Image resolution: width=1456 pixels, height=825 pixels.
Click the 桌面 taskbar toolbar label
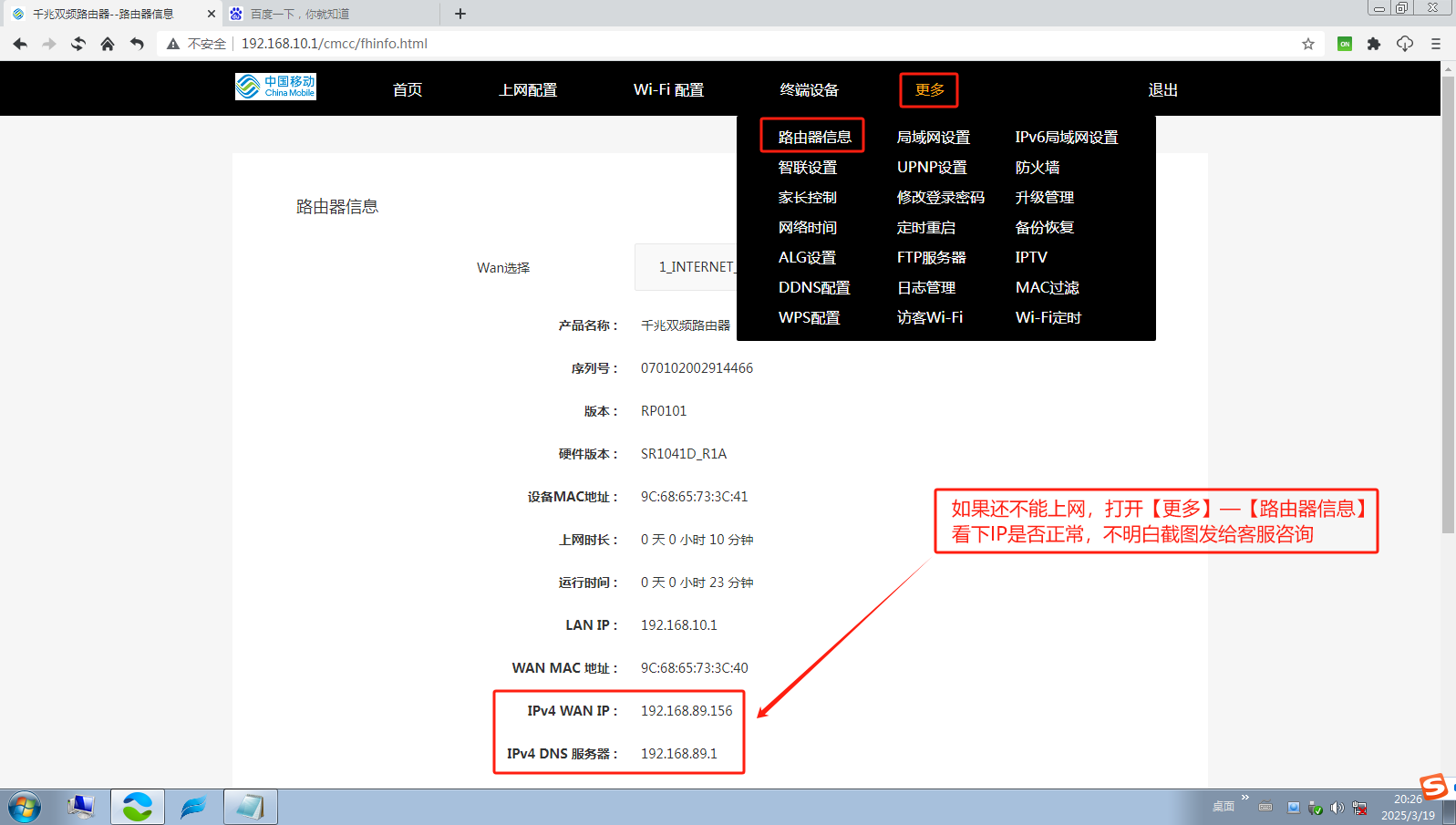1224,807
